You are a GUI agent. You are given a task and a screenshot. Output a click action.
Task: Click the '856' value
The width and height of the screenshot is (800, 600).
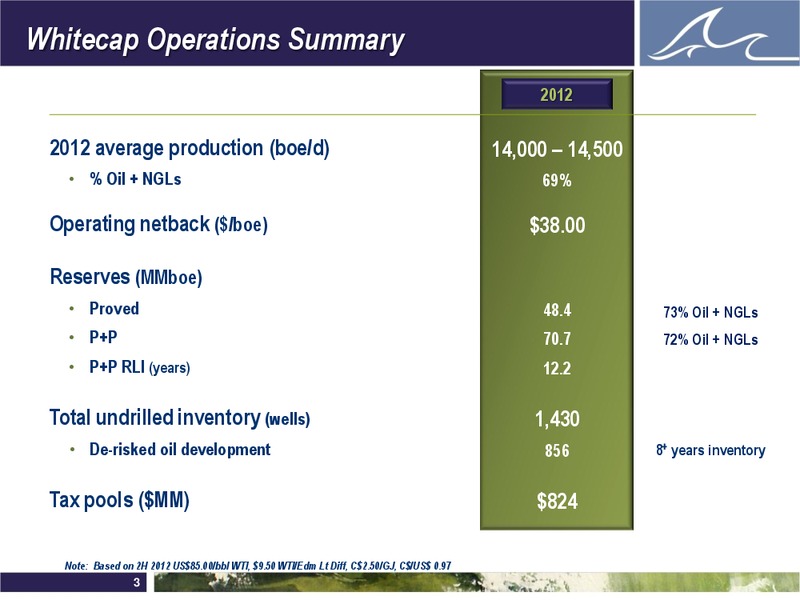click(557, 451)
